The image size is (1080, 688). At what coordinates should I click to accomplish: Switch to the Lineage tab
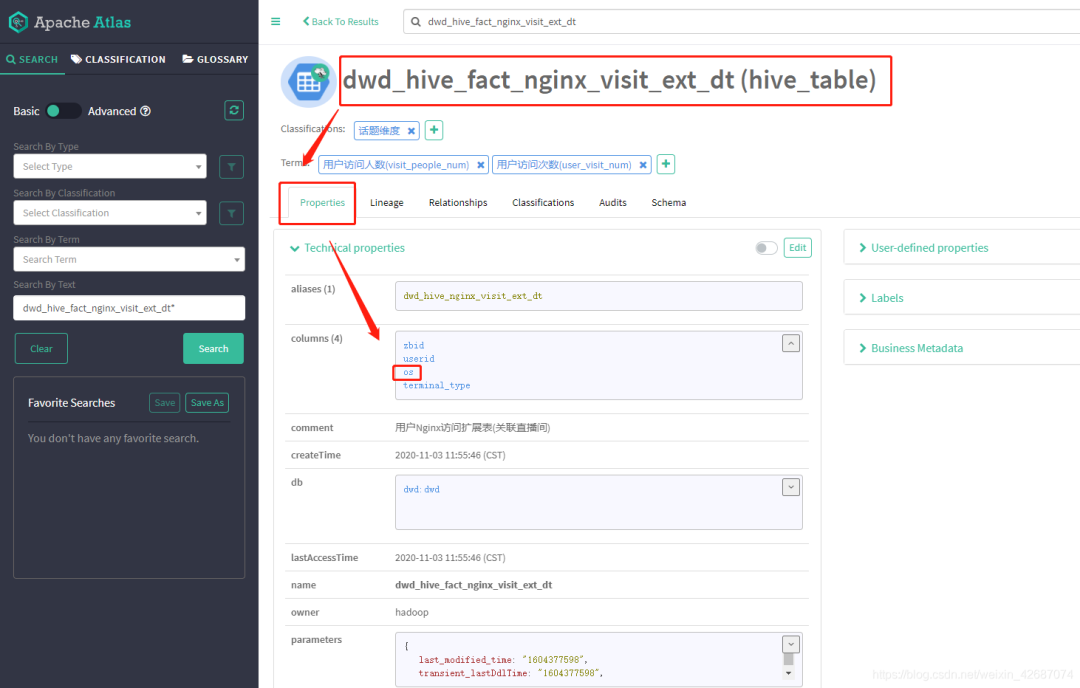(x=386, y=202)
